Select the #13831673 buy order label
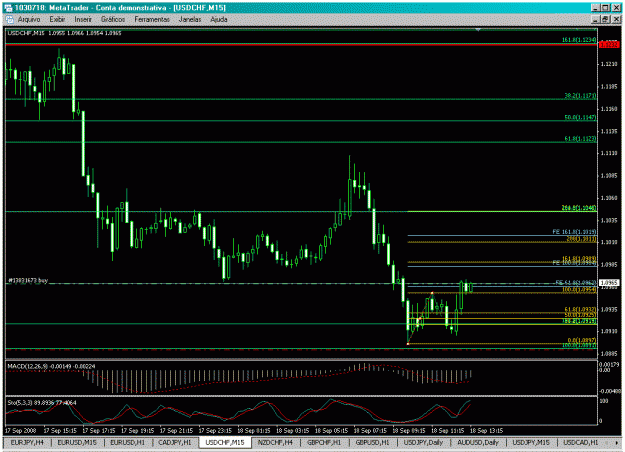Image resolution: width=625 pixels, height=452 pixels. [28, 280]
